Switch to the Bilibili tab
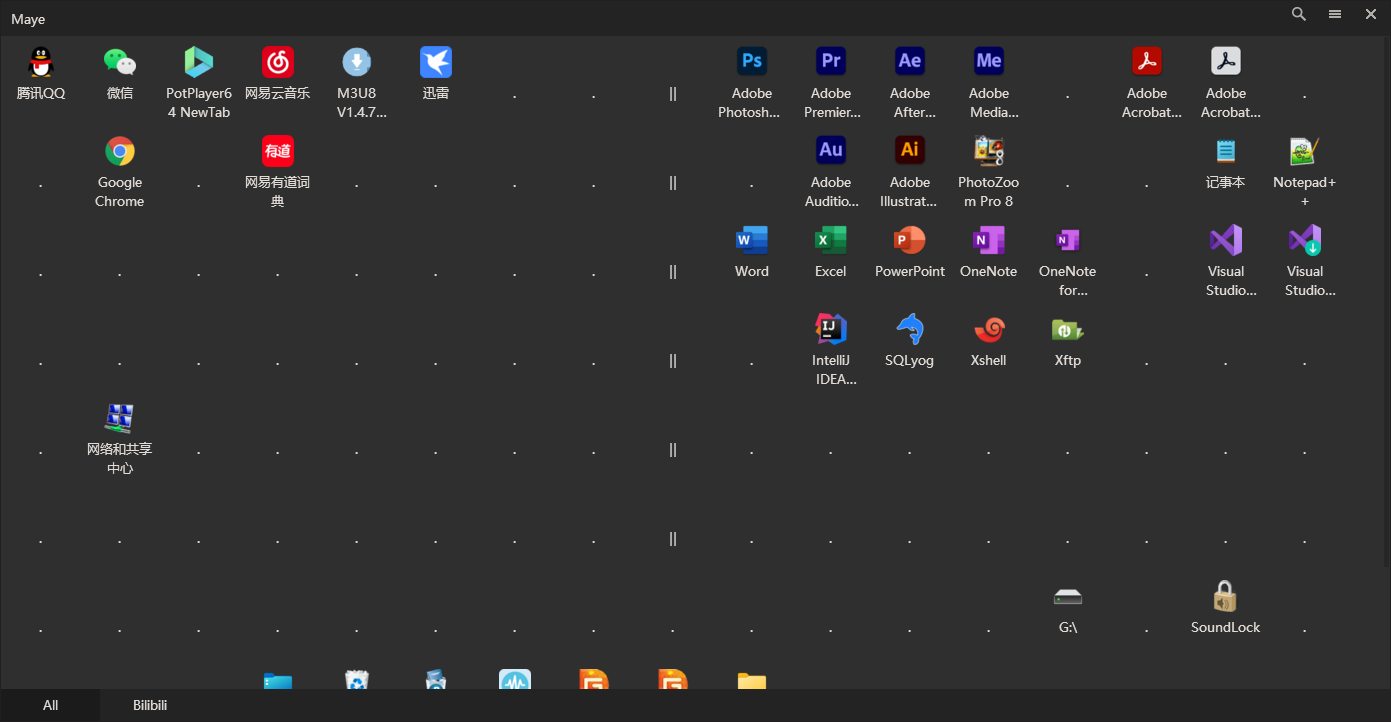 coord(149,704)
